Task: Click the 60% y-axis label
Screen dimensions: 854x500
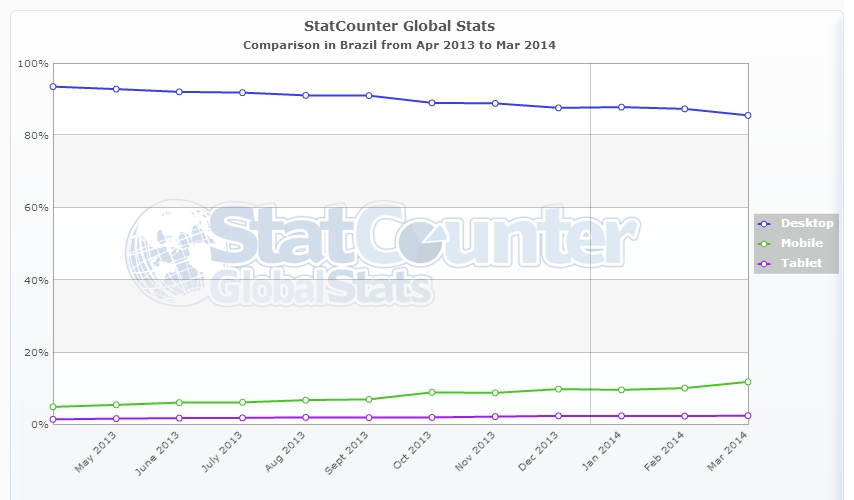Action: [32, 208]
